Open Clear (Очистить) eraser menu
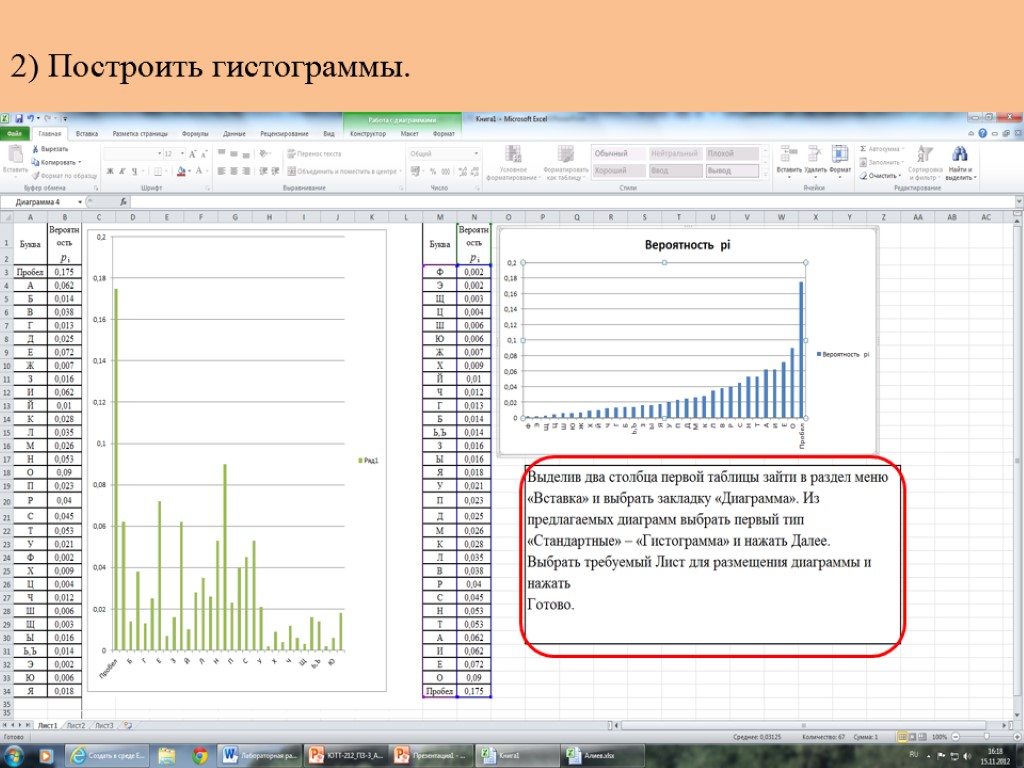Viewport: 1024px width, 768px height. pyautogui.click(x=882, y=176)
